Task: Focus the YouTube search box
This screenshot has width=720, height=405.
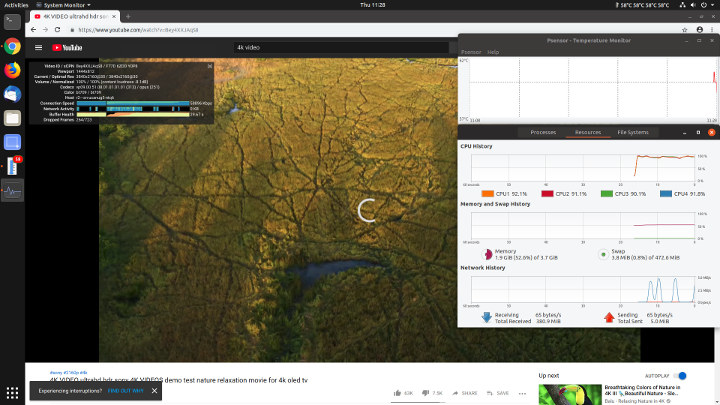Action: 341,47
